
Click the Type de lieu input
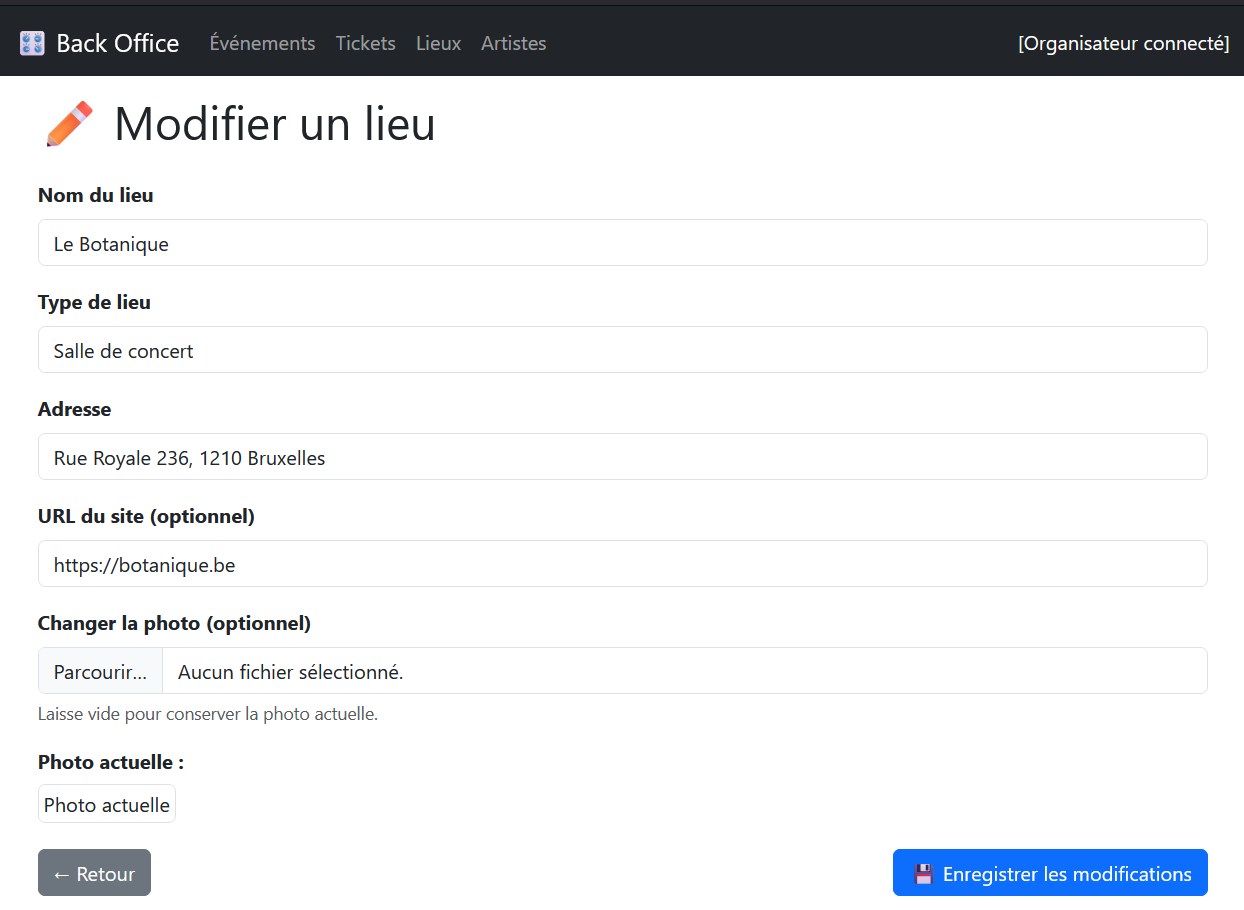(x=622, y=350)
